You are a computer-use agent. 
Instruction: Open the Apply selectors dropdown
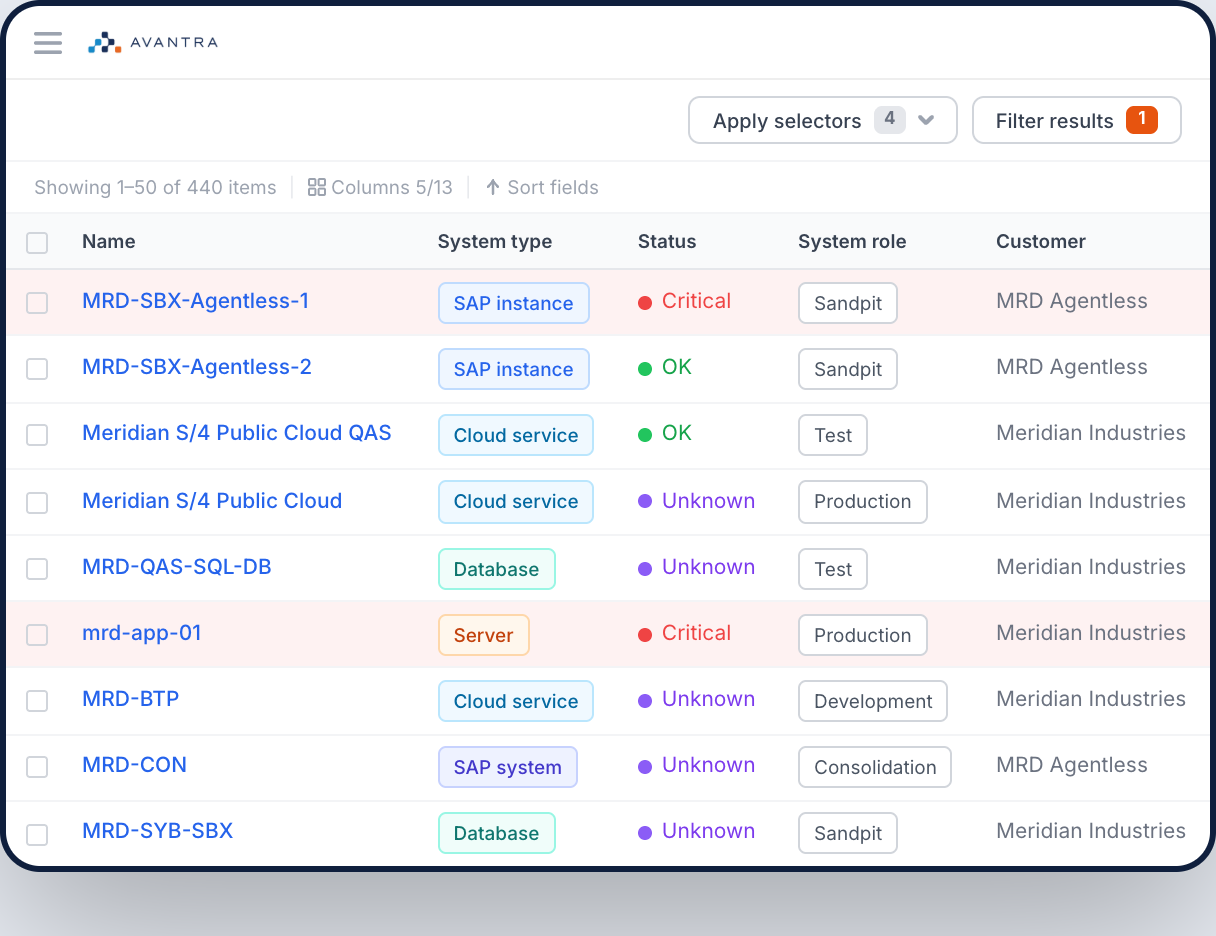click(822, 120)
